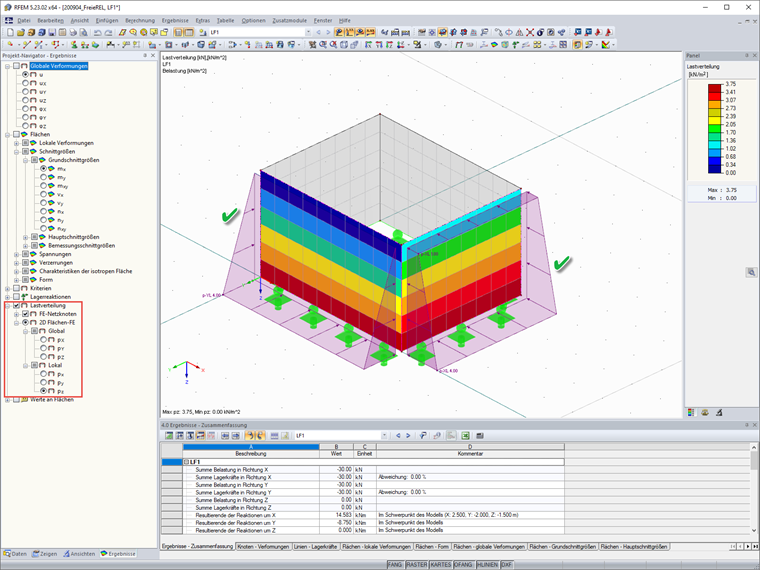Close the Projekt-Navigator panel
The width and height of the screenshot is (760, 570).
[153, 56]
